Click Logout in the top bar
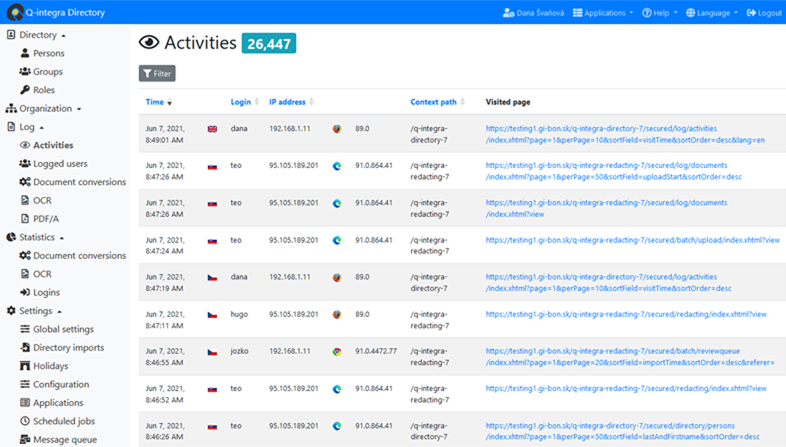 tap(764, 13)
